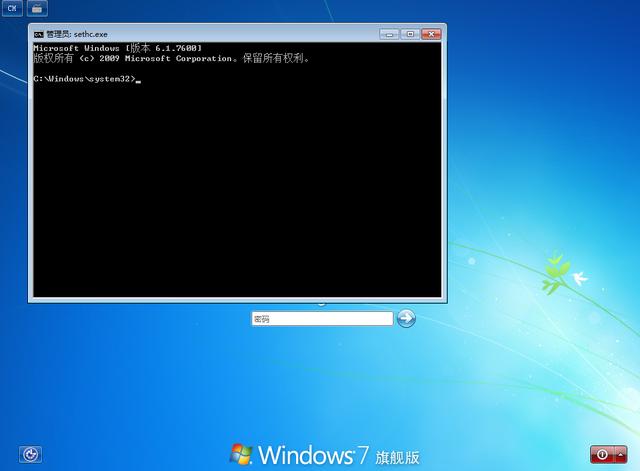This screenshot has height=471, width=640.
Task: Expand shutdown options arrow next to power button
Action: point(621,454)
